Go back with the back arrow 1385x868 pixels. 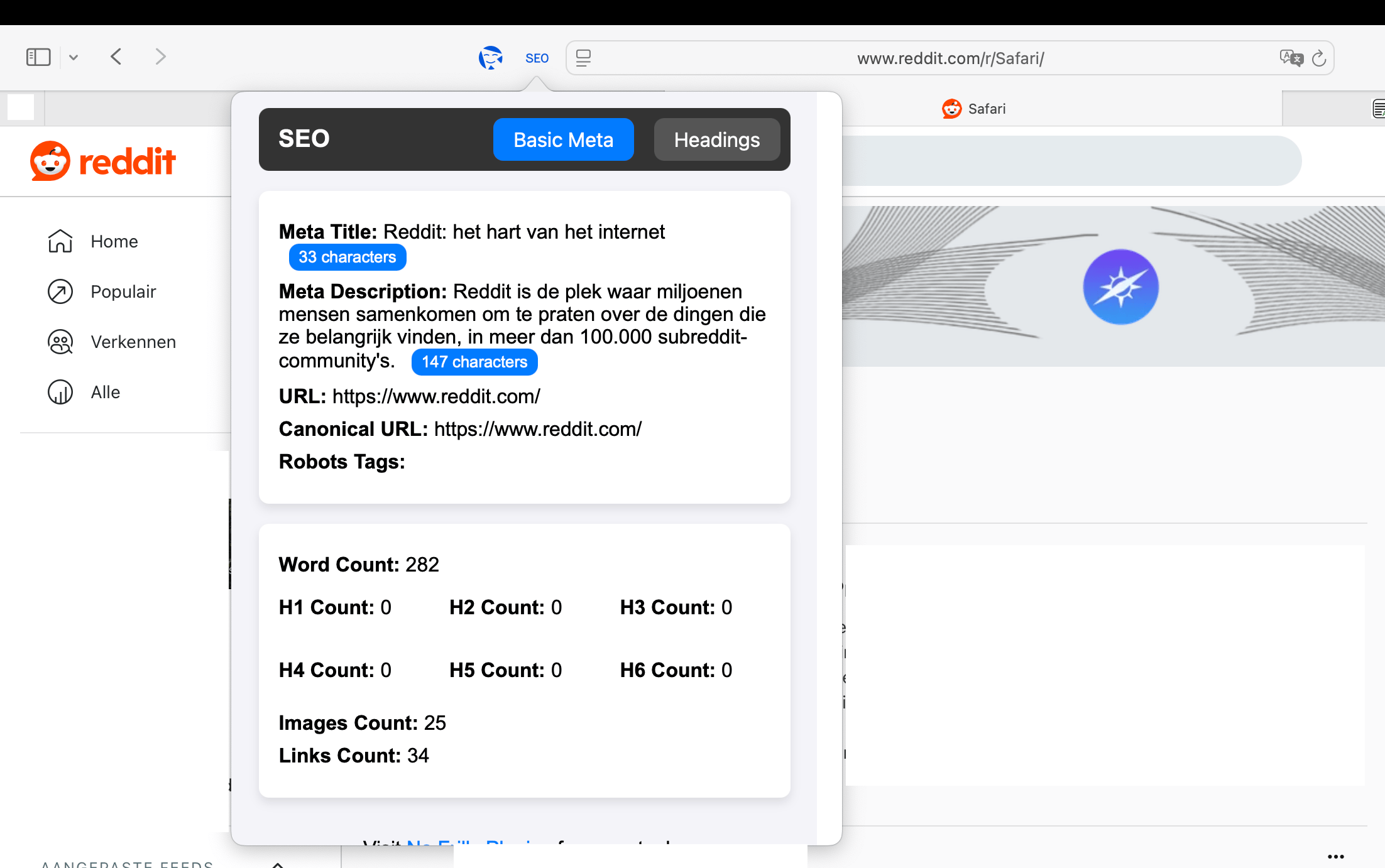coord(116,57)
